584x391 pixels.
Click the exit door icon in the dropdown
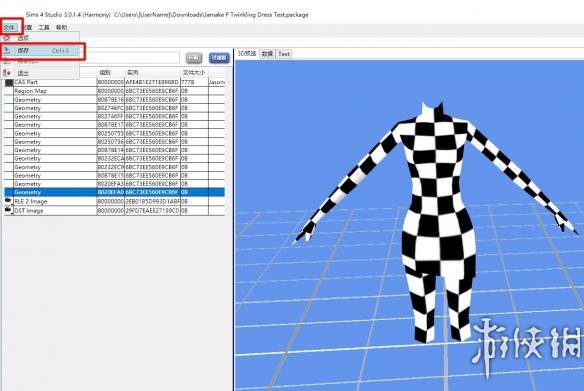[x=7, y=73]
